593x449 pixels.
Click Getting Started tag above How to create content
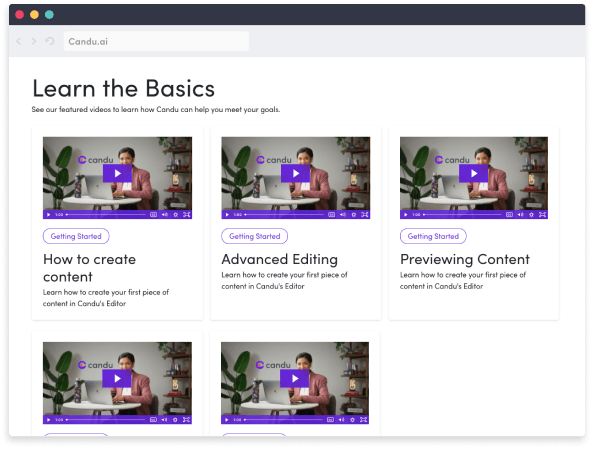coord(76,236)
